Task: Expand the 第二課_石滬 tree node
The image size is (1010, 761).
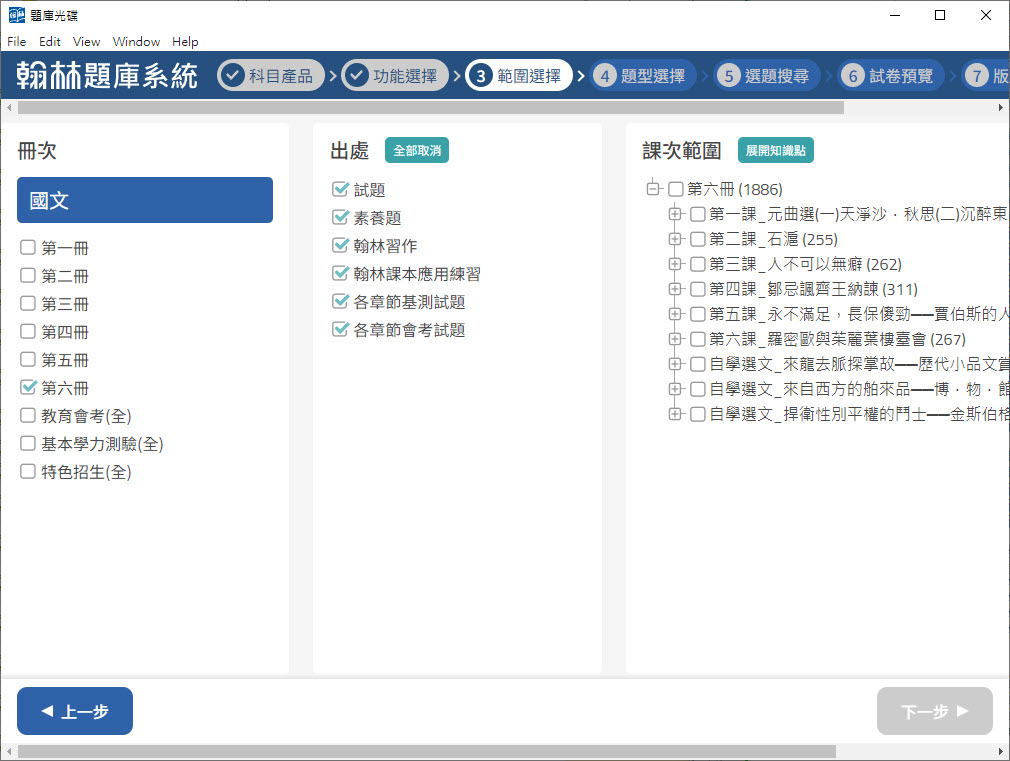Action: (x=674, y=239)
